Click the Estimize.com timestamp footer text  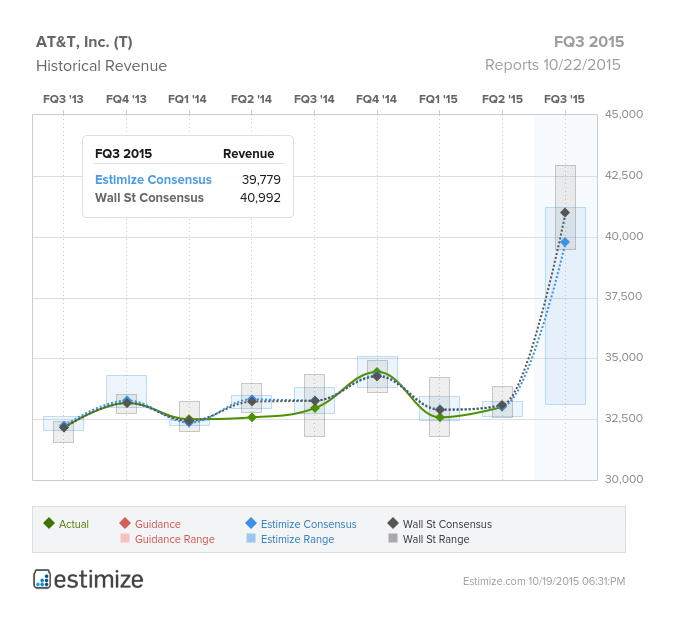tap(544, 581)
